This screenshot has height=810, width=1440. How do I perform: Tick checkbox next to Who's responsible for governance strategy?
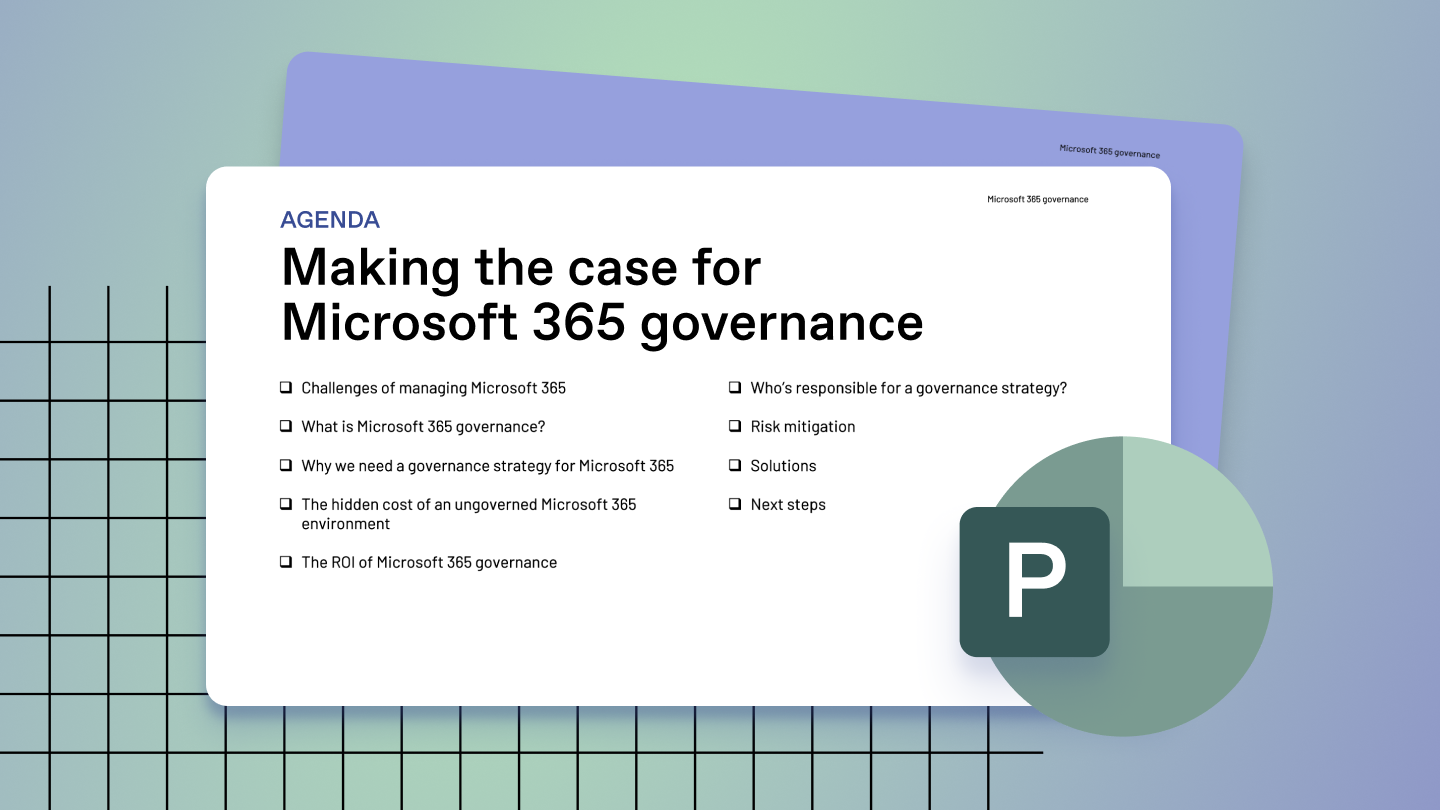click(x=734, y=387)
